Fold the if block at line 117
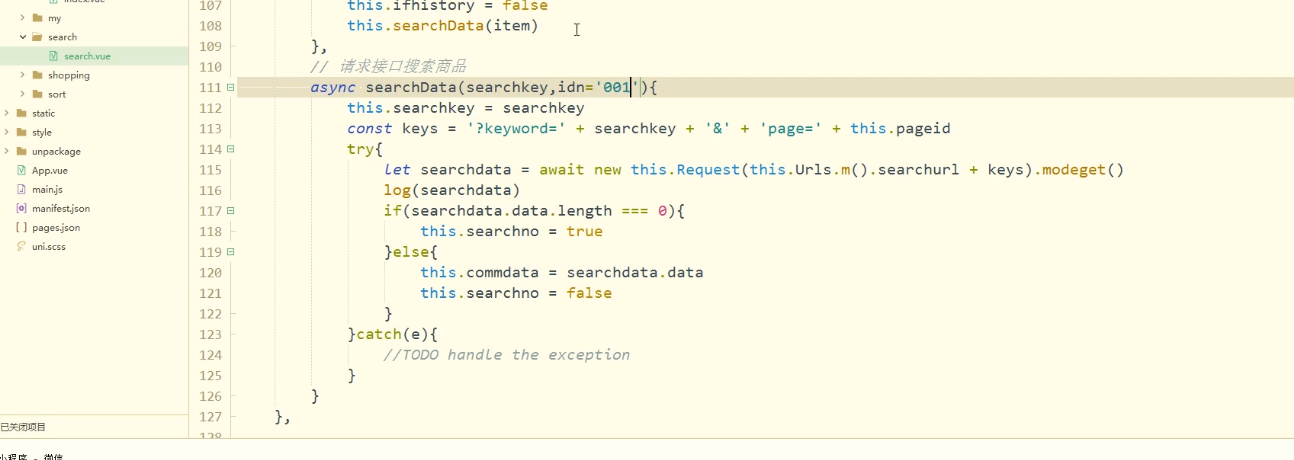The width and height of the screenshot is (1294, 460). tap(231, 211)
